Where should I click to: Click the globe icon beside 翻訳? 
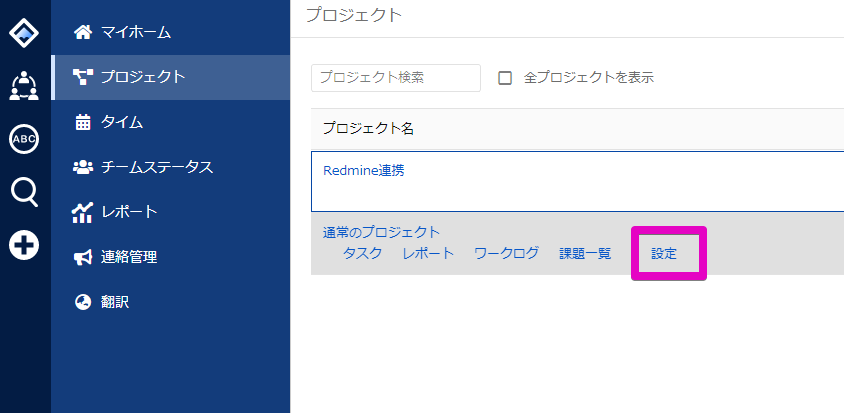(x=83, y=302)
